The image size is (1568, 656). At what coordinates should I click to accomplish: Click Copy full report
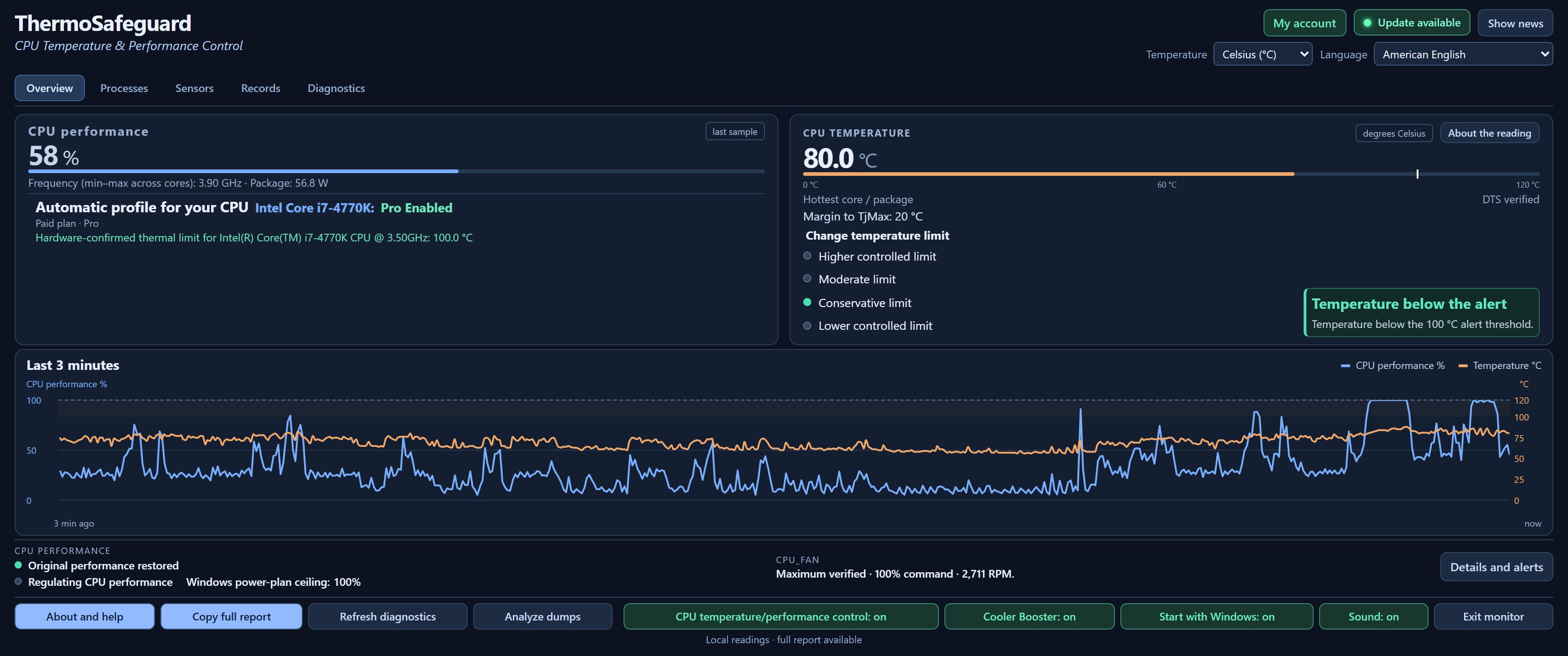(x=231, y=616)
